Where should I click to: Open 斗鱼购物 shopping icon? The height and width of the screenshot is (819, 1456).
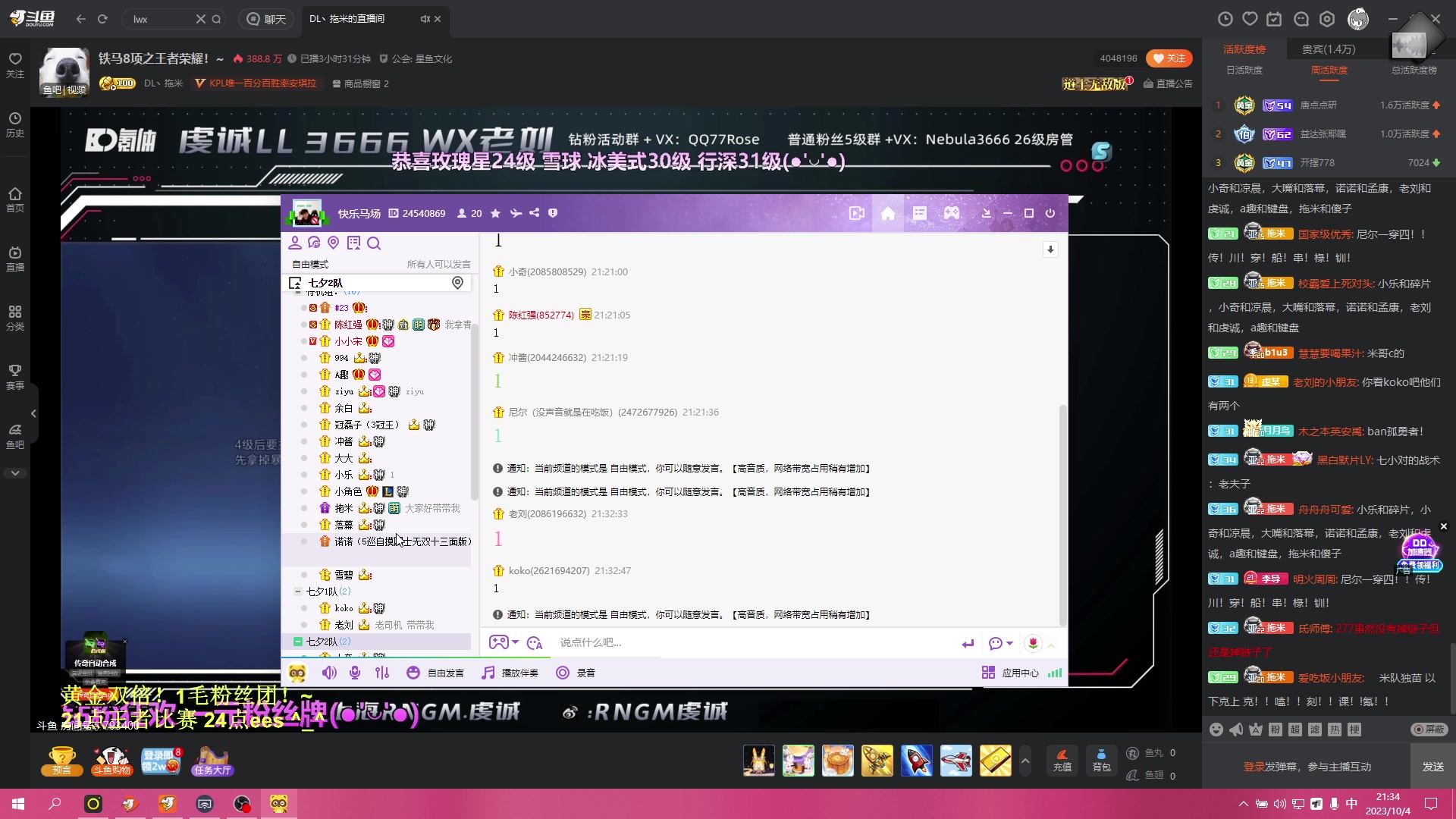[x=111, y=761]
